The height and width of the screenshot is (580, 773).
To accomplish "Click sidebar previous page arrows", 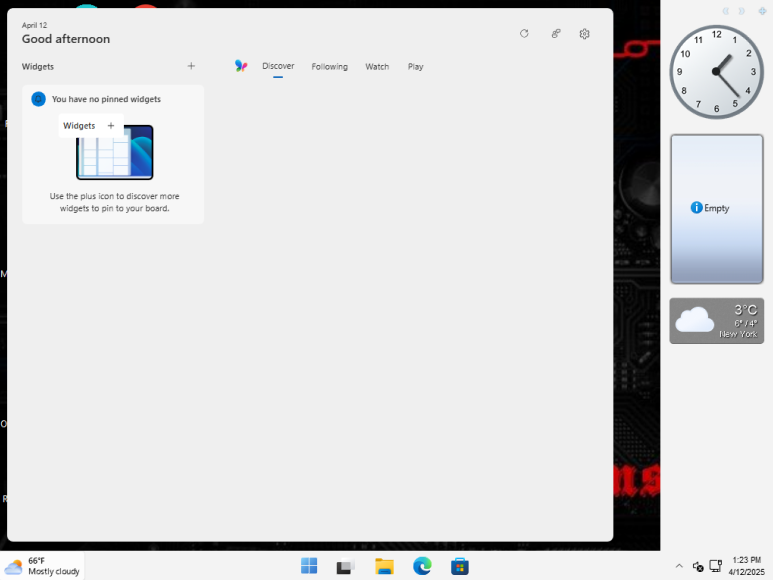I will (x=726, y=11).
